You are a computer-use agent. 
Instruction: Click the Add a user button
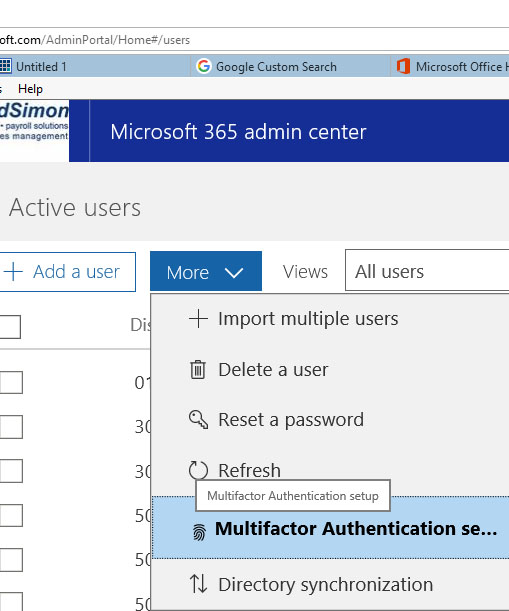tap(67, 272)
